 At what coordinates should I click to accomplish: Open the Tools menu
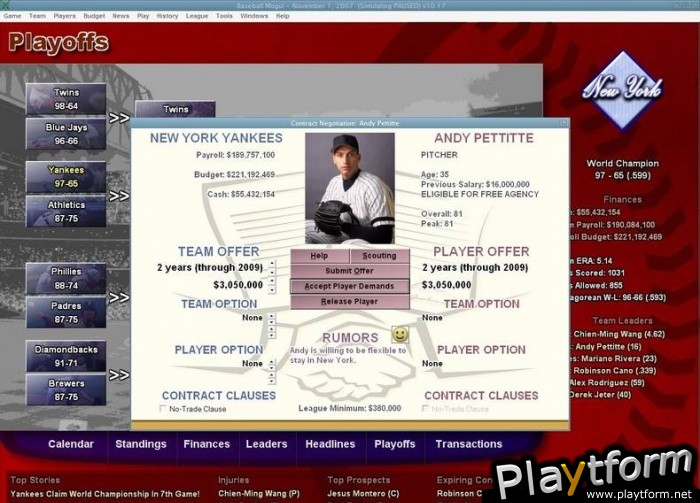(x=224, y=16)
